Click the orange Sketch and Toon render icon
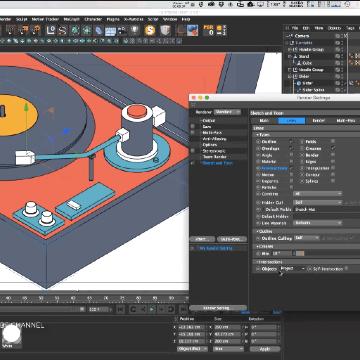 [x=150, y=30]
